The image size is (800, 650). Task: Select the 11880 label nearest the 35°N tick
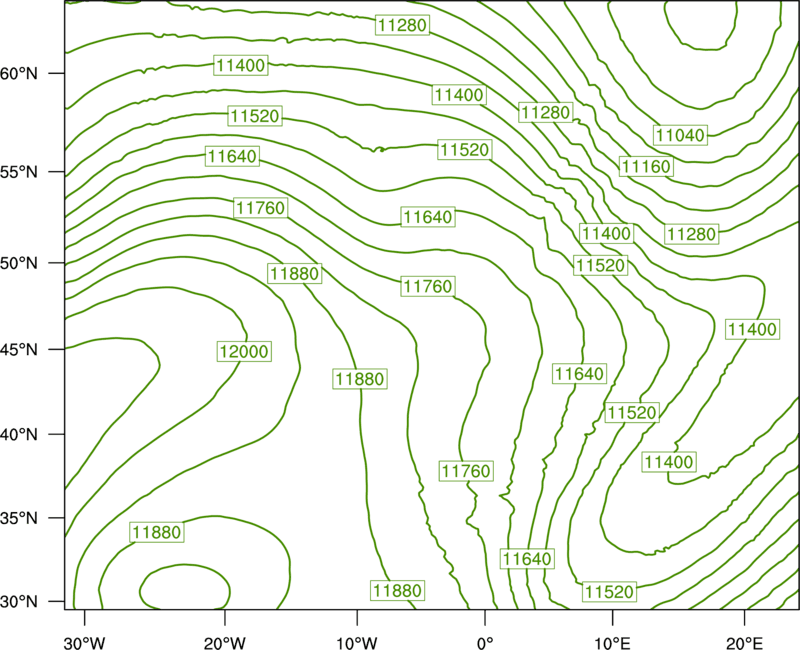click(x=157, y=533)
